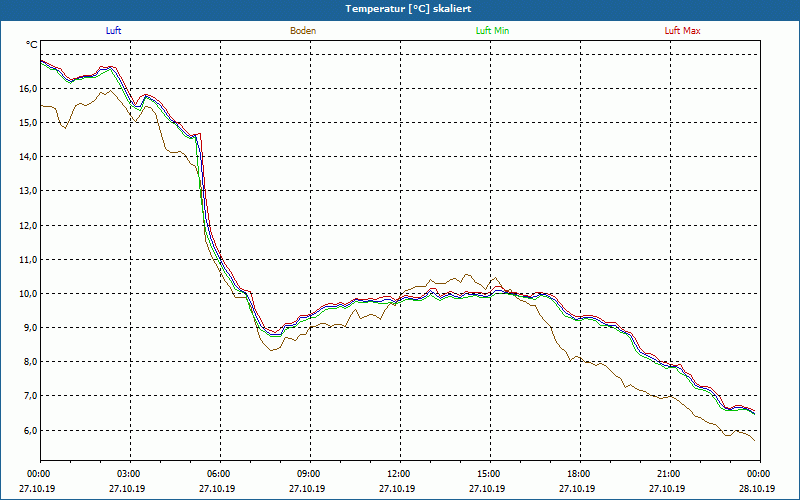Click the '03:00' time axis label
Screen dimensions: 800x500
[128, 474]
